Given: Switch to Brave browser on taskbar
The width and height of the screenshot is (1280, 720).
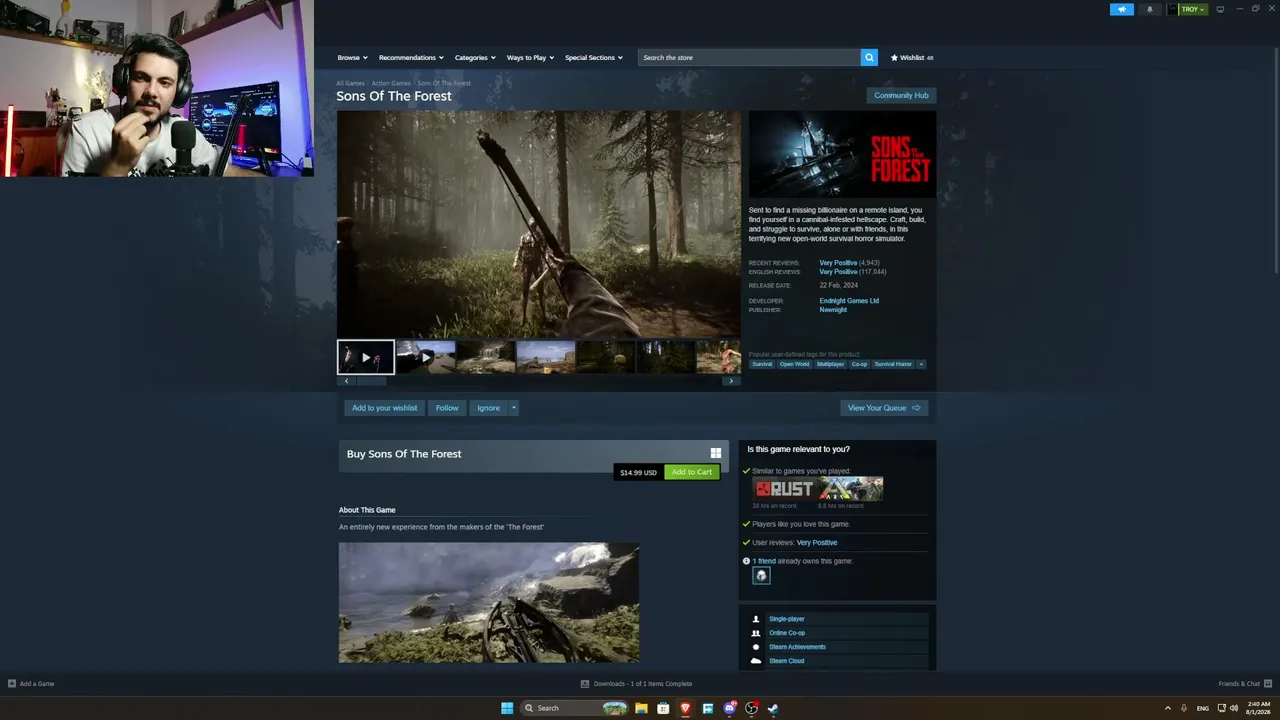Looking at the screenshot, I should tap(685, 708).
